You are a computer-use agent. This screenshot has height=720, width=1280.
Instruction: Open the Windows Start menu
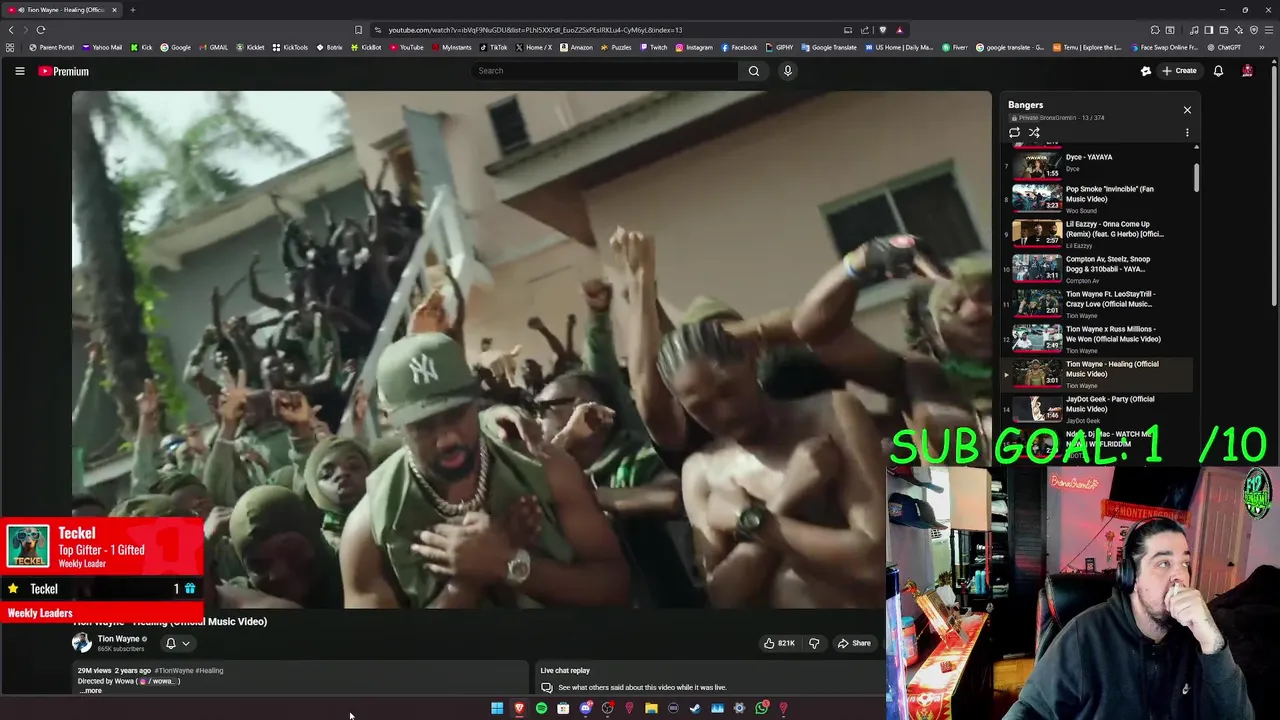tap(497, 708)
